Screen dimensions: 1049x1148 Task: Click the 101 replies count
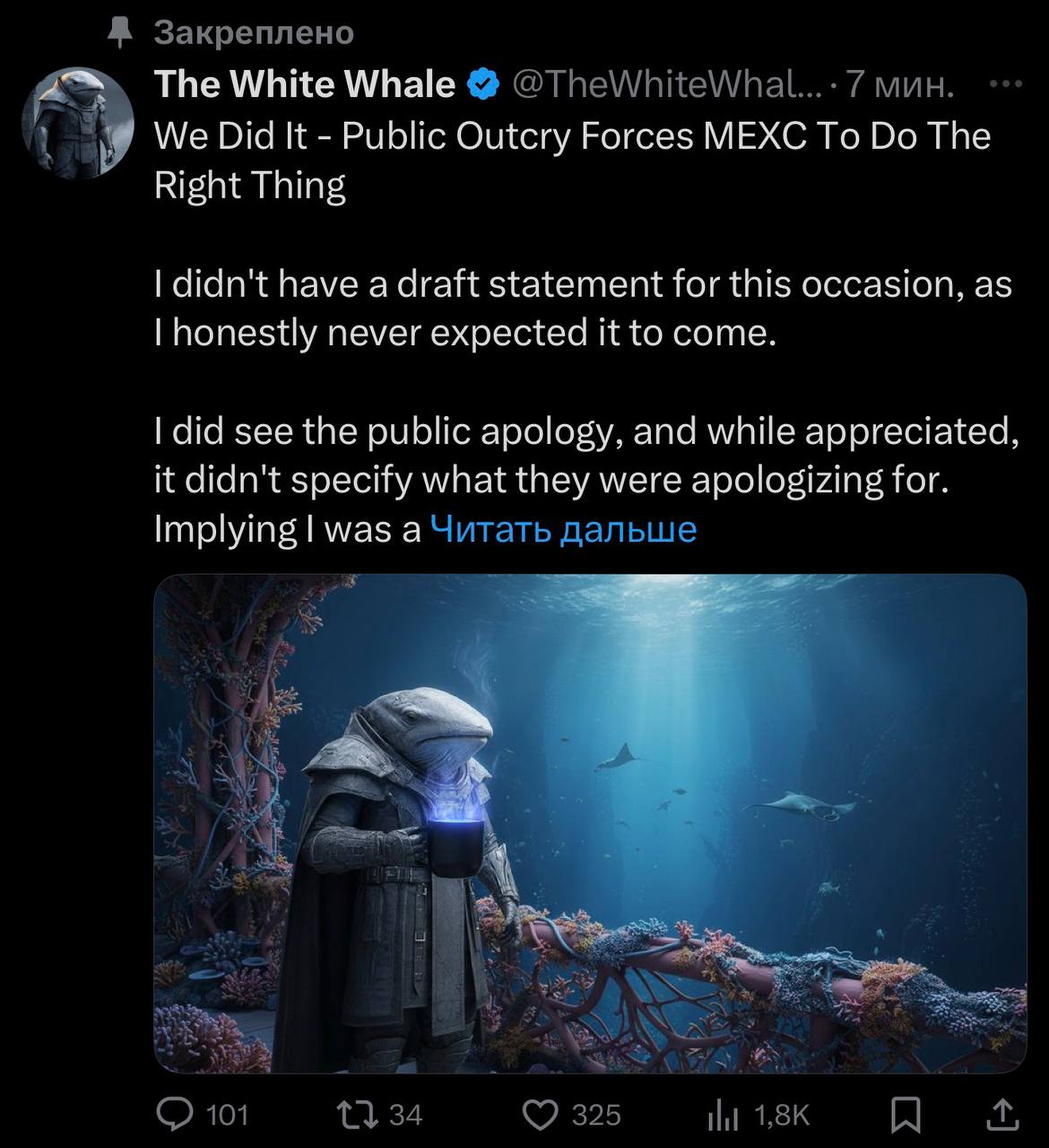pos(227,1115)
